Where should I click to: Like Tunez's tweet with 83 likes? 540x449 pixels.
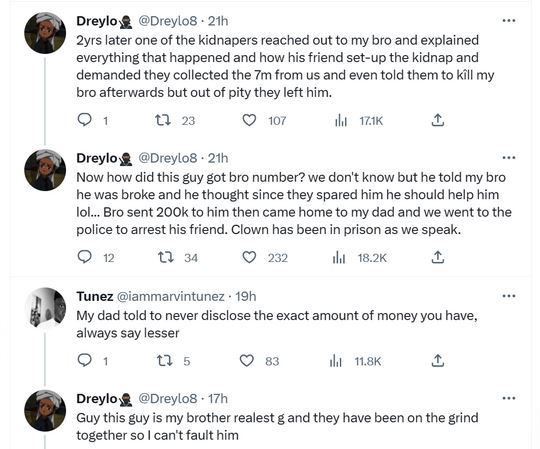[x=247, y=361]
